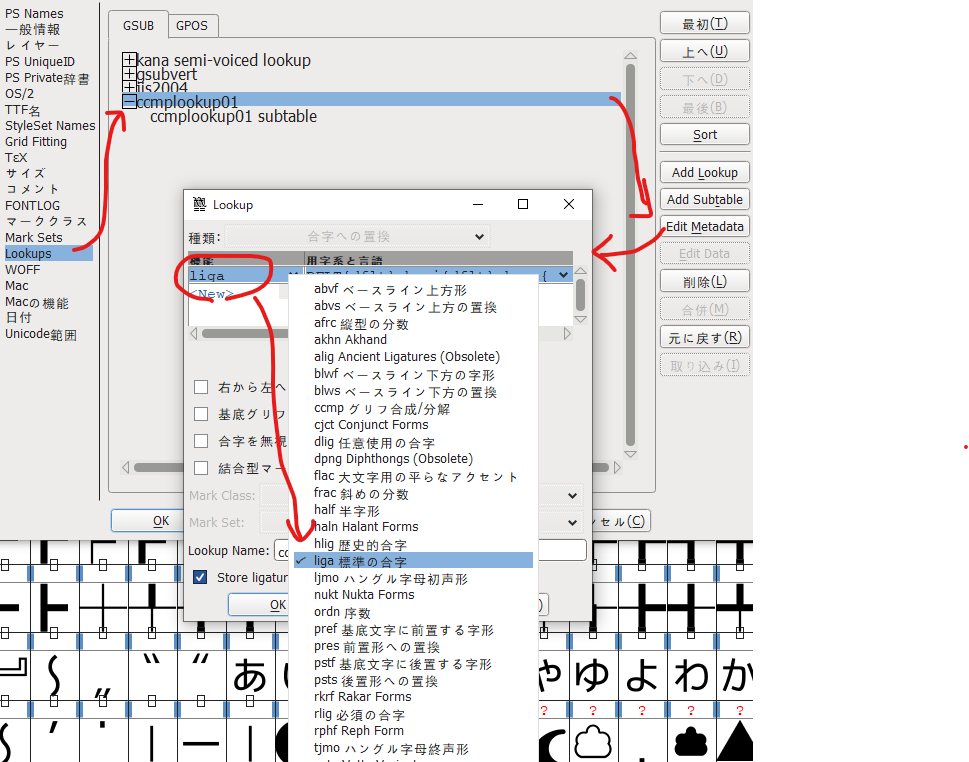Open FONTLOG in the sidebar list
The width and height of the screenshot is (969, 762).
[x=33, y=205]
